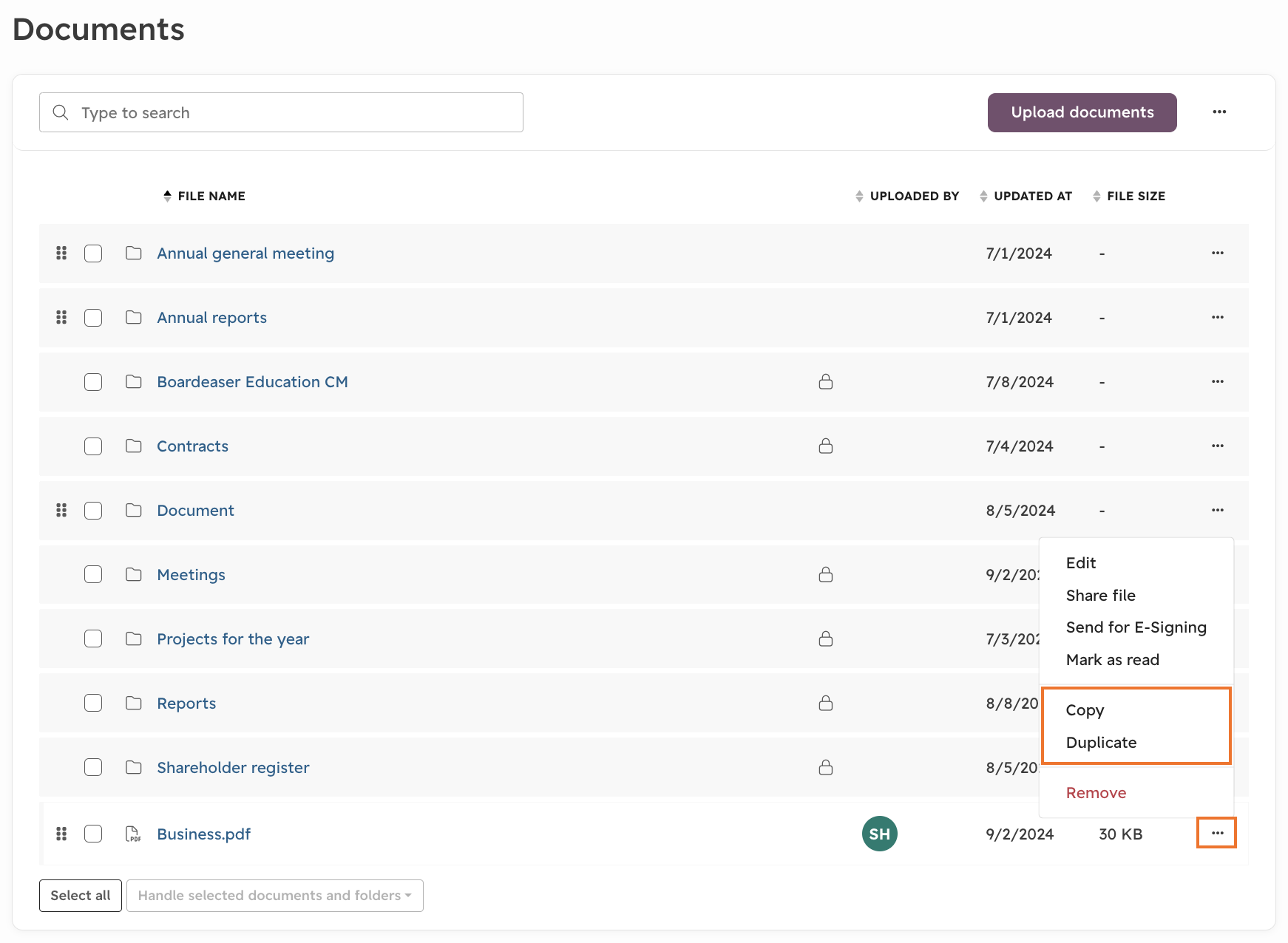
Task: Click the lock icon on Reports row
Action: click(x=826, y=704)
